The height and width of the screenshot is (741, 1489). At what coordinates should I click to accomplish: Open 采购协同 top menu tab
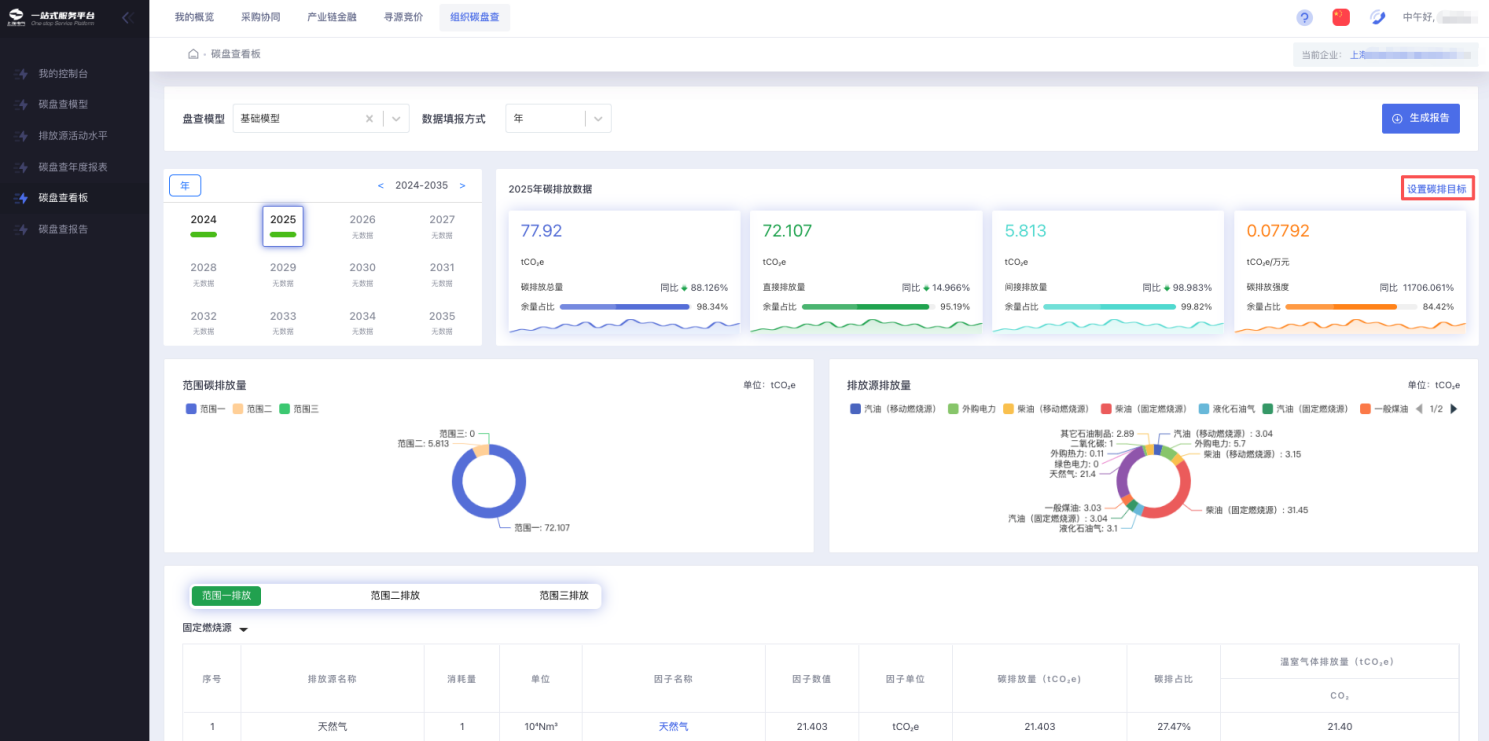click(260, 17)
